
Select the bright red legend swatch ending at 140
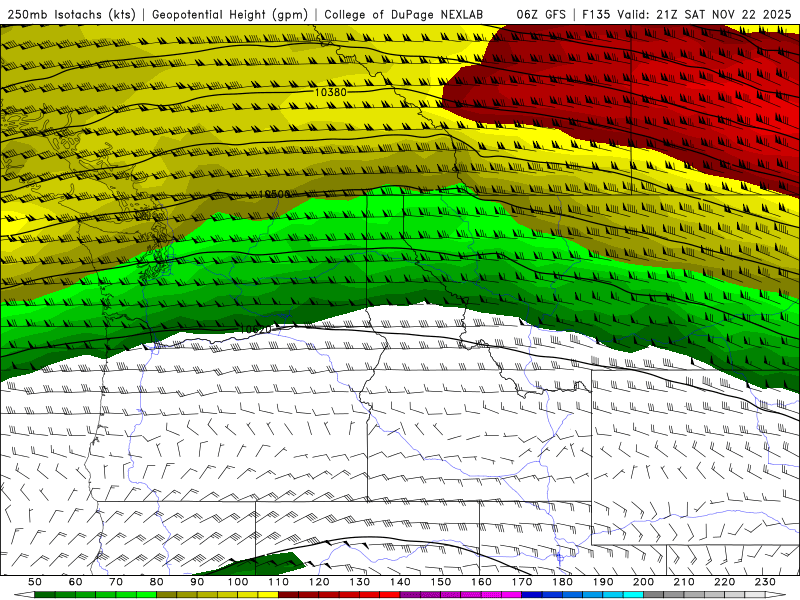pyautogui.click(x=390, y=595)
